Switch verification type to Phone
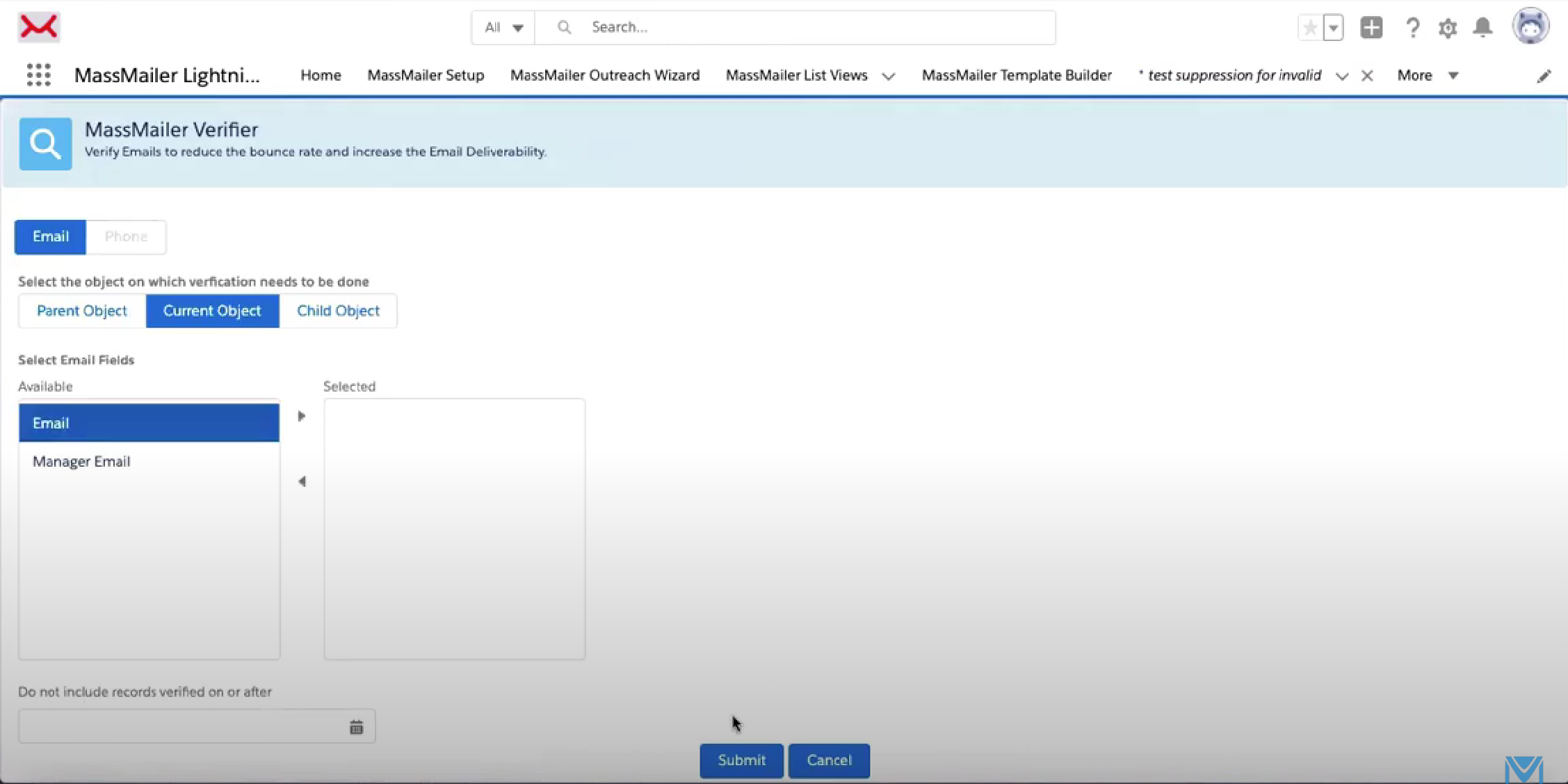 coord(126,237)
